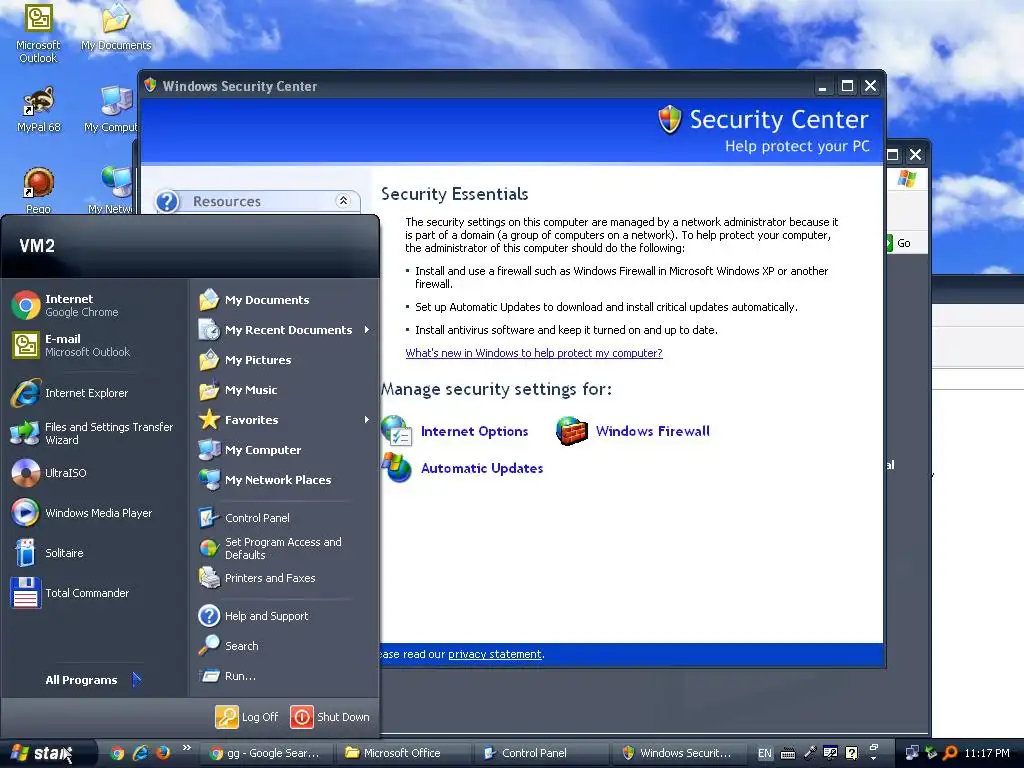Open the privacy statement link
Image resolution: width=1024 pixels, height=768 pixels.
pyautogui.click(x=494, y=654)
